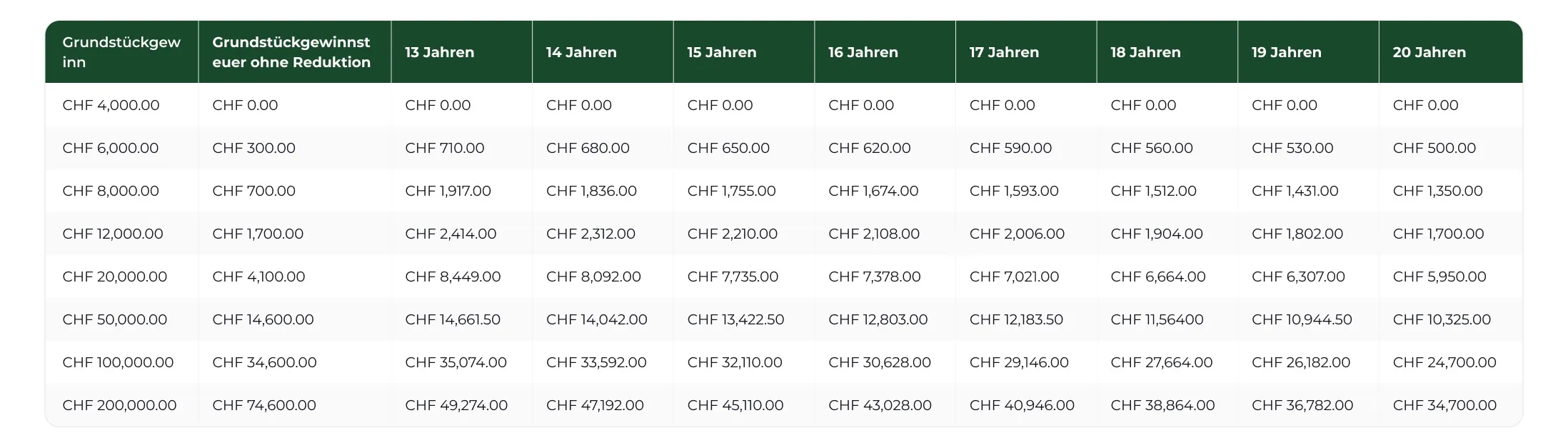Screen dimensions: 1568x448
Task: Click the 13 Jahren column header
Action: (461, 52)
